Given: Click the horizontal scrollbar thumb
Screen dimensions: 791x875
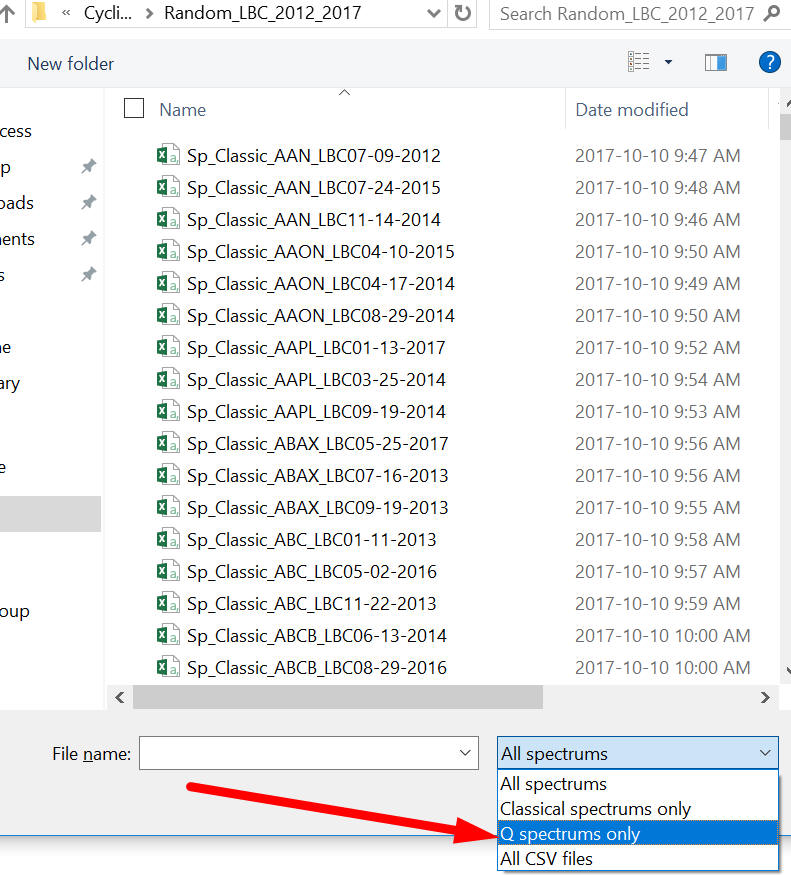Looking at the screenshot, I should [337, 697].
